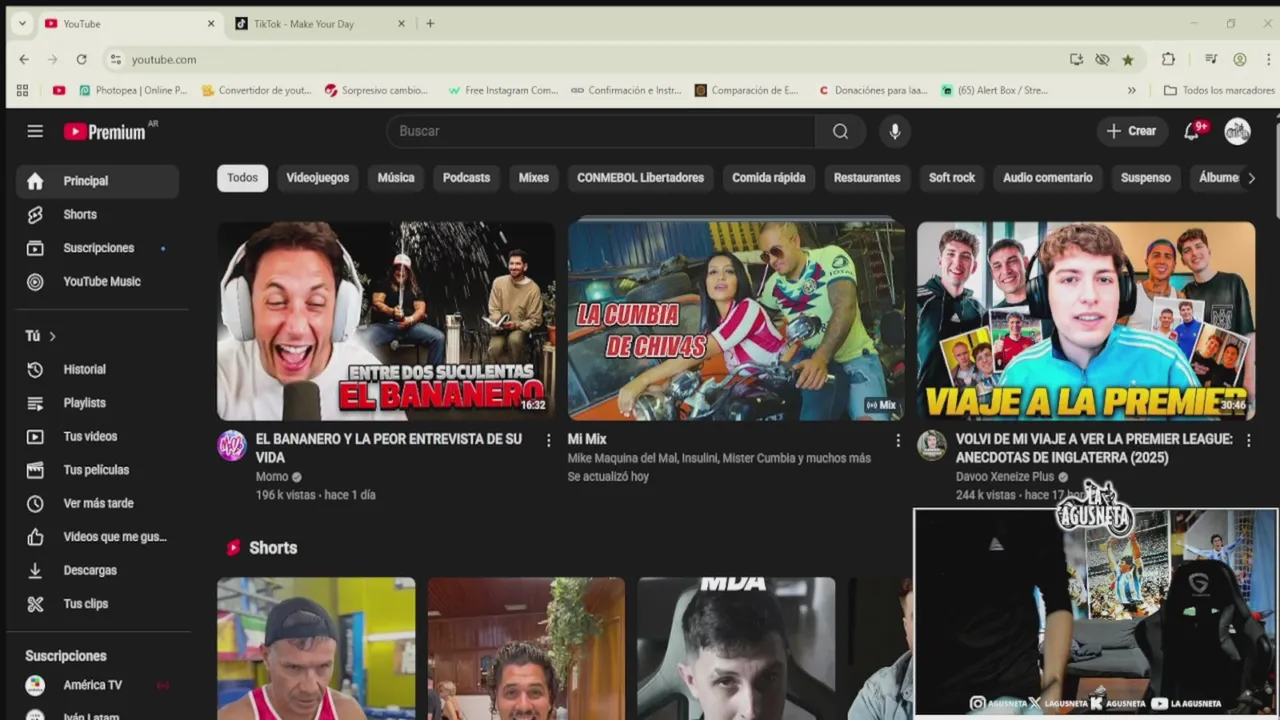1280x720 pixels.
Task: Select the Música chip
Action: [396, 178]
